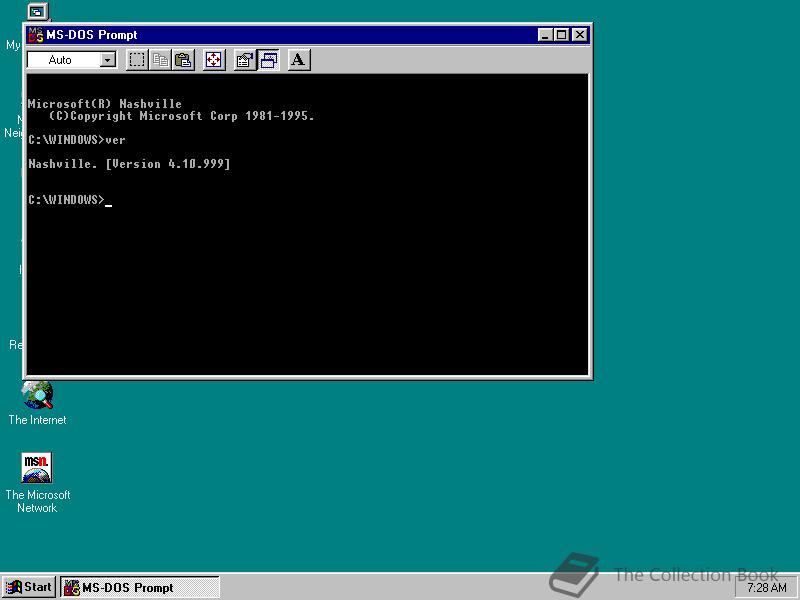Viewport: 800px width, 600px height.
Task: Click the 'The Microsoft Network' label text
Action: (38, 501)
